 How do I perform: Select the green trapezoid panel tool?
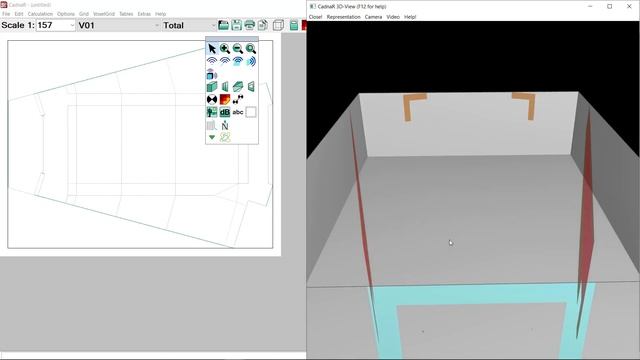click(251, 87)
